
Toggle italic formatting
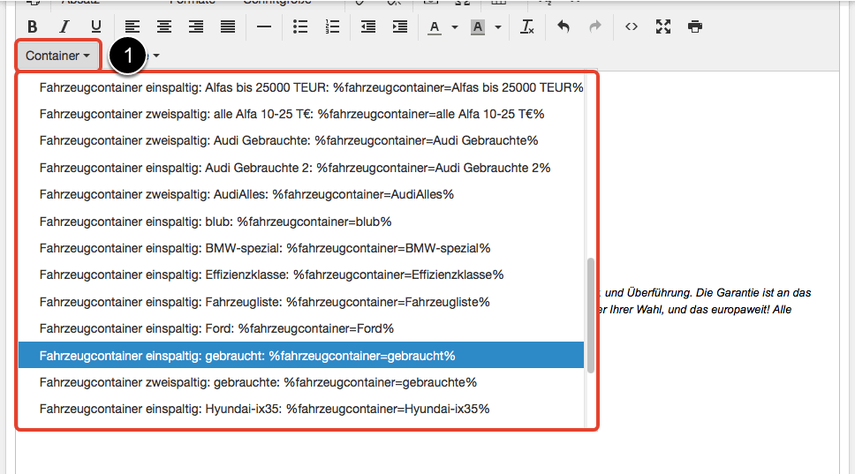coord(65,27)
